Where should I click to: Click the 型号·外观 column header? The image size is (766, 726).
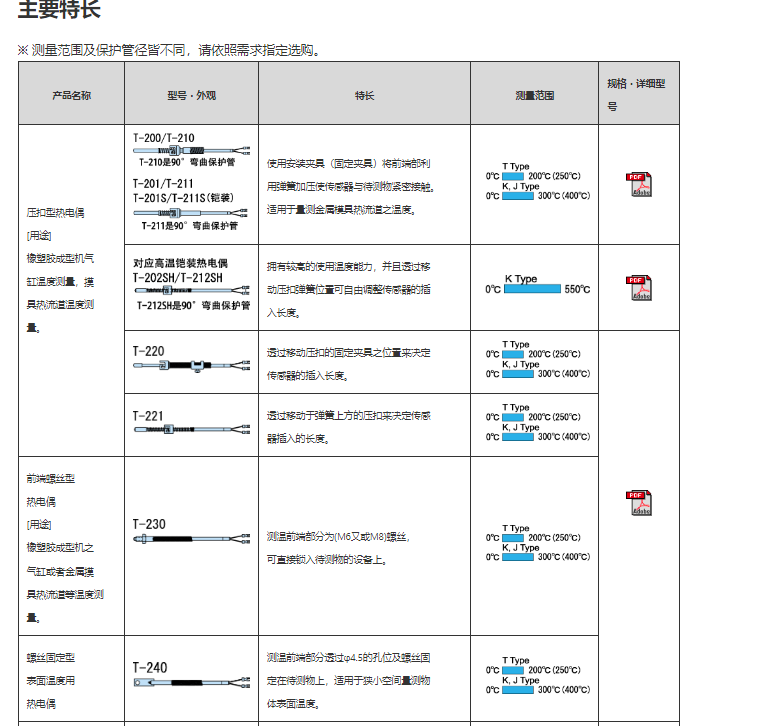[192, 95]
